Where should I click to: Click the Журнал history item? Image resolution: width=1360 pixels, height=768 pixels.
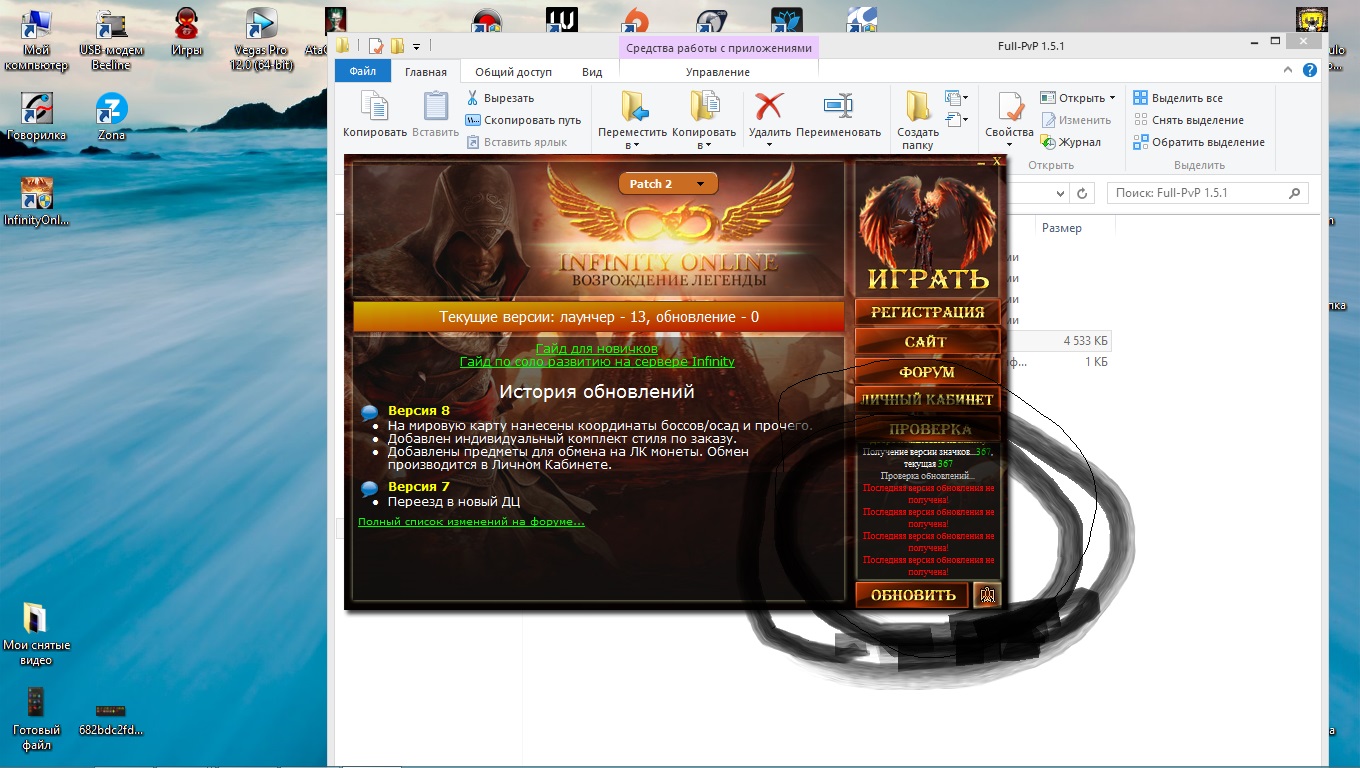click(x=1071, y=142)
